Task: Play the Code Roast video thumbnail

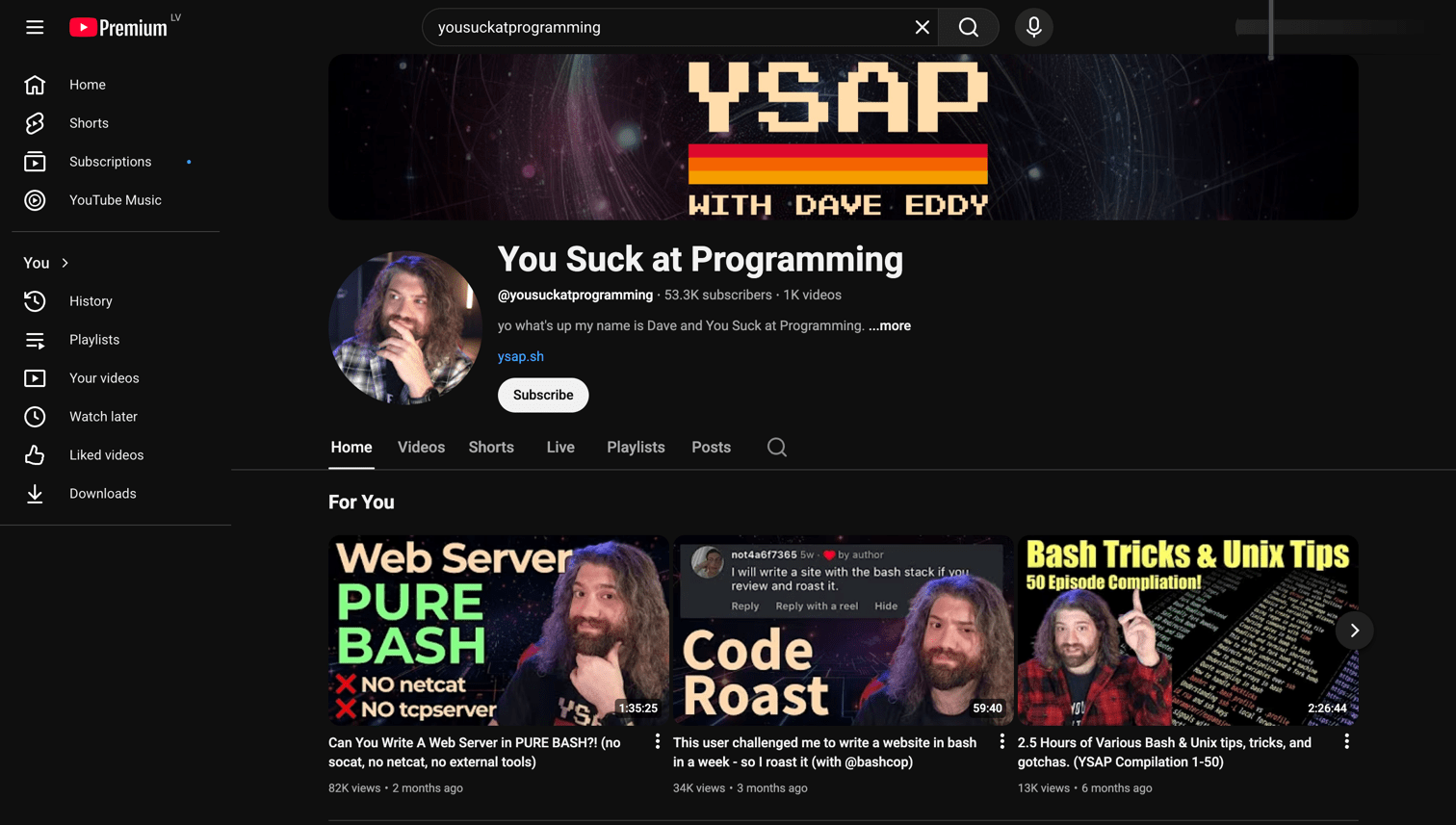Action: click(x=844, y=631)
